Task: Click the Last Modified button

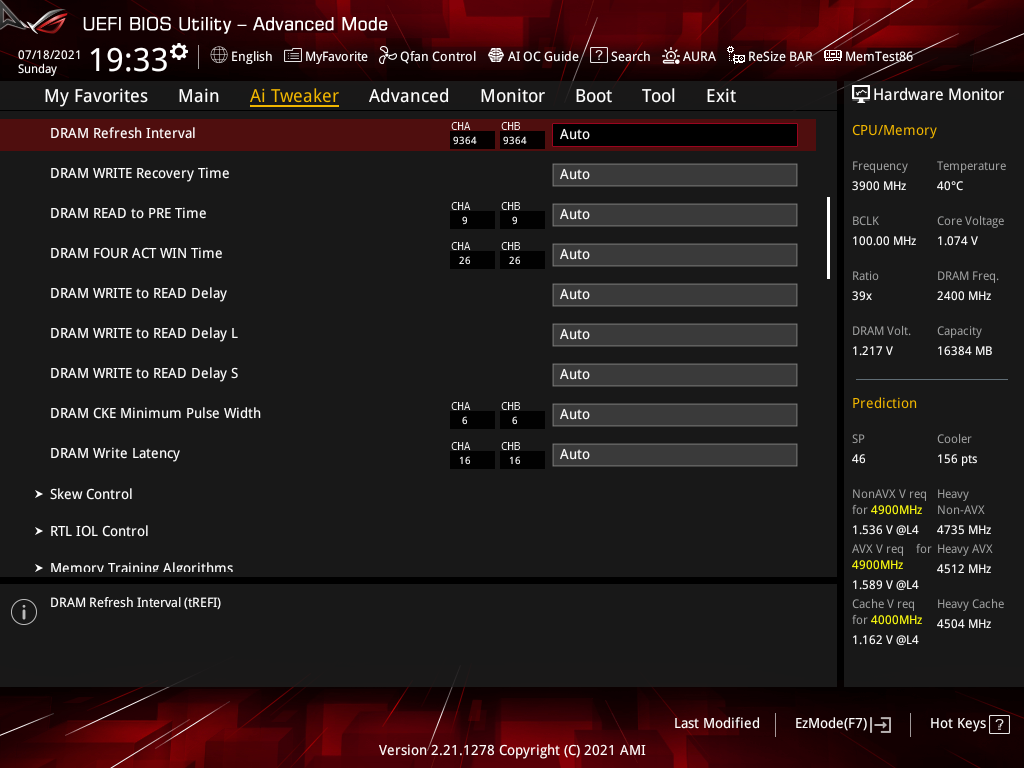Action: coord(716,723)
